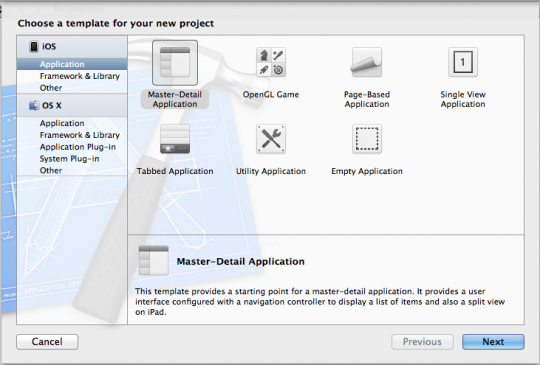Choose the Tabbed Application template icon
This screenshot has height=365, width=540.
pyautogui.click(x=175, y=139)
